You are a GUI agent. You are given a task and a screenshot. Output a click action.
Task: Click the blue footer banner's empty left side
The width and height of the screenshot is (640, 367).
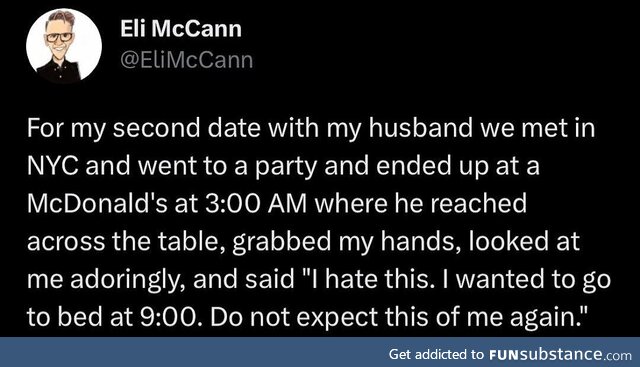184,352
